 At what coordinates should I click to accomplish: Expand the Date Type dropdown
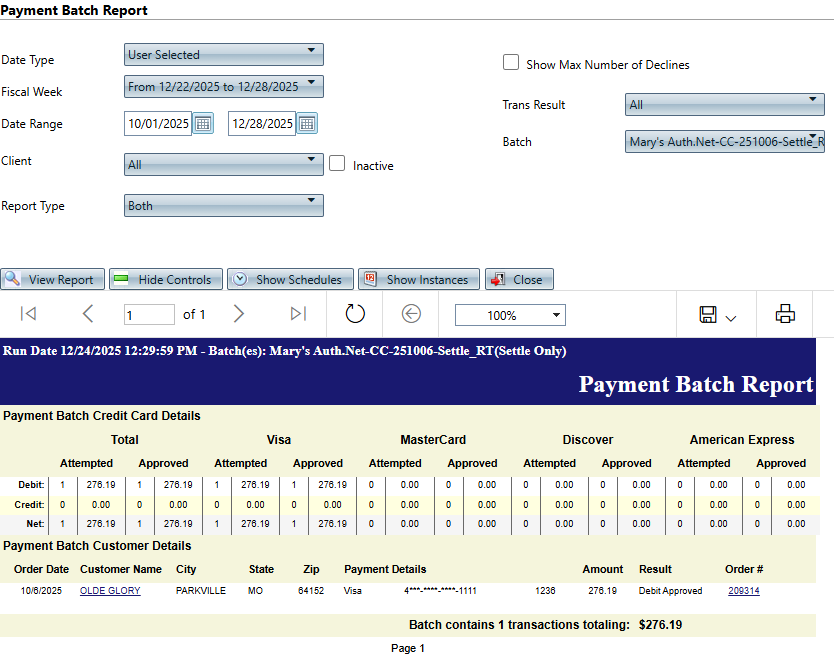pyautogui.click(x=224, y=55)
